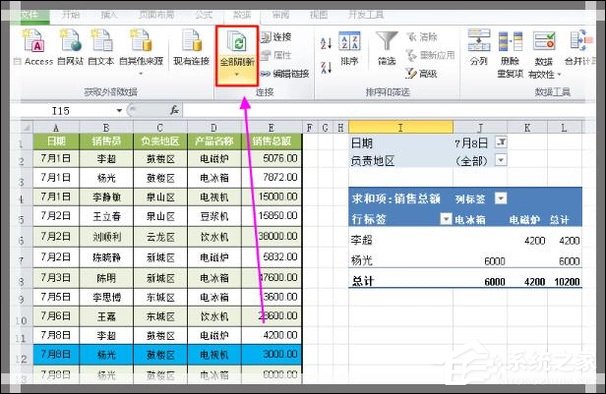606x394 pixels.
Task: Switch to the 插入 (Insert) tab
Action: point(109,15)
